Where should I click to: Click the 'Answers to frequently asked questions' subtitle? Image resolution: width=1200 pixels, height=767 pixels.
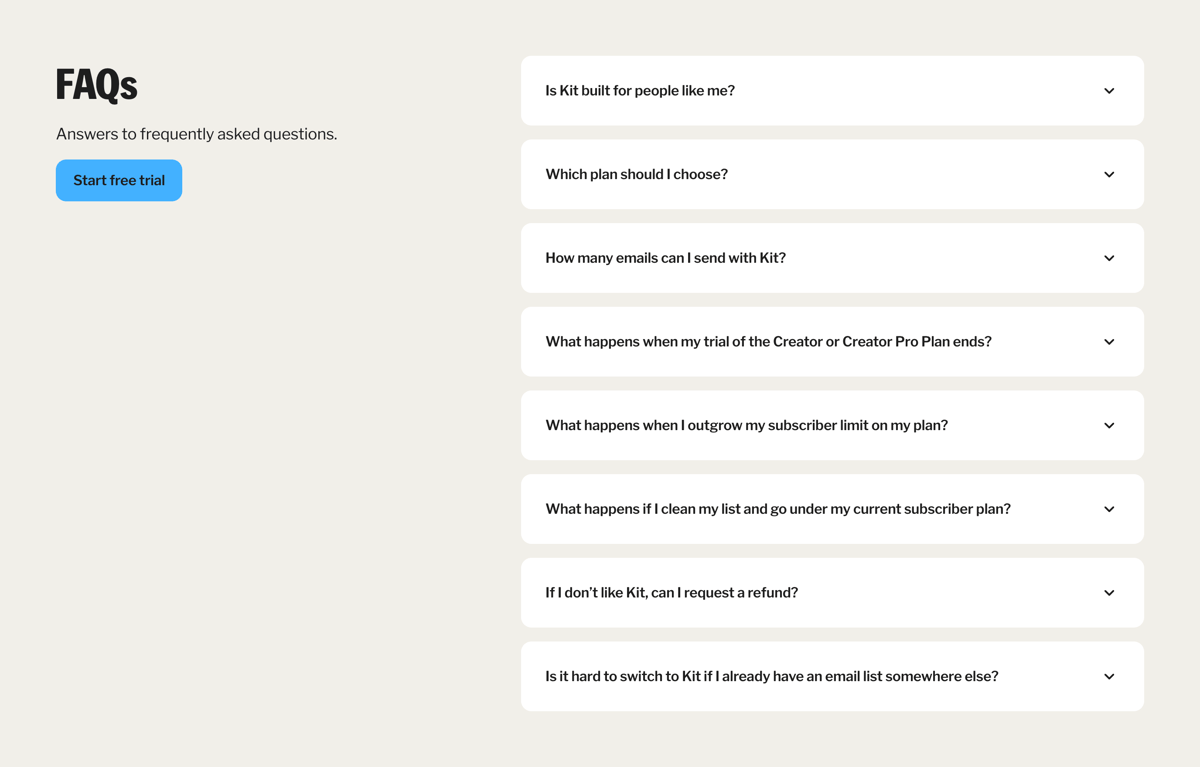pyautogui.click(x=196, y=133)
